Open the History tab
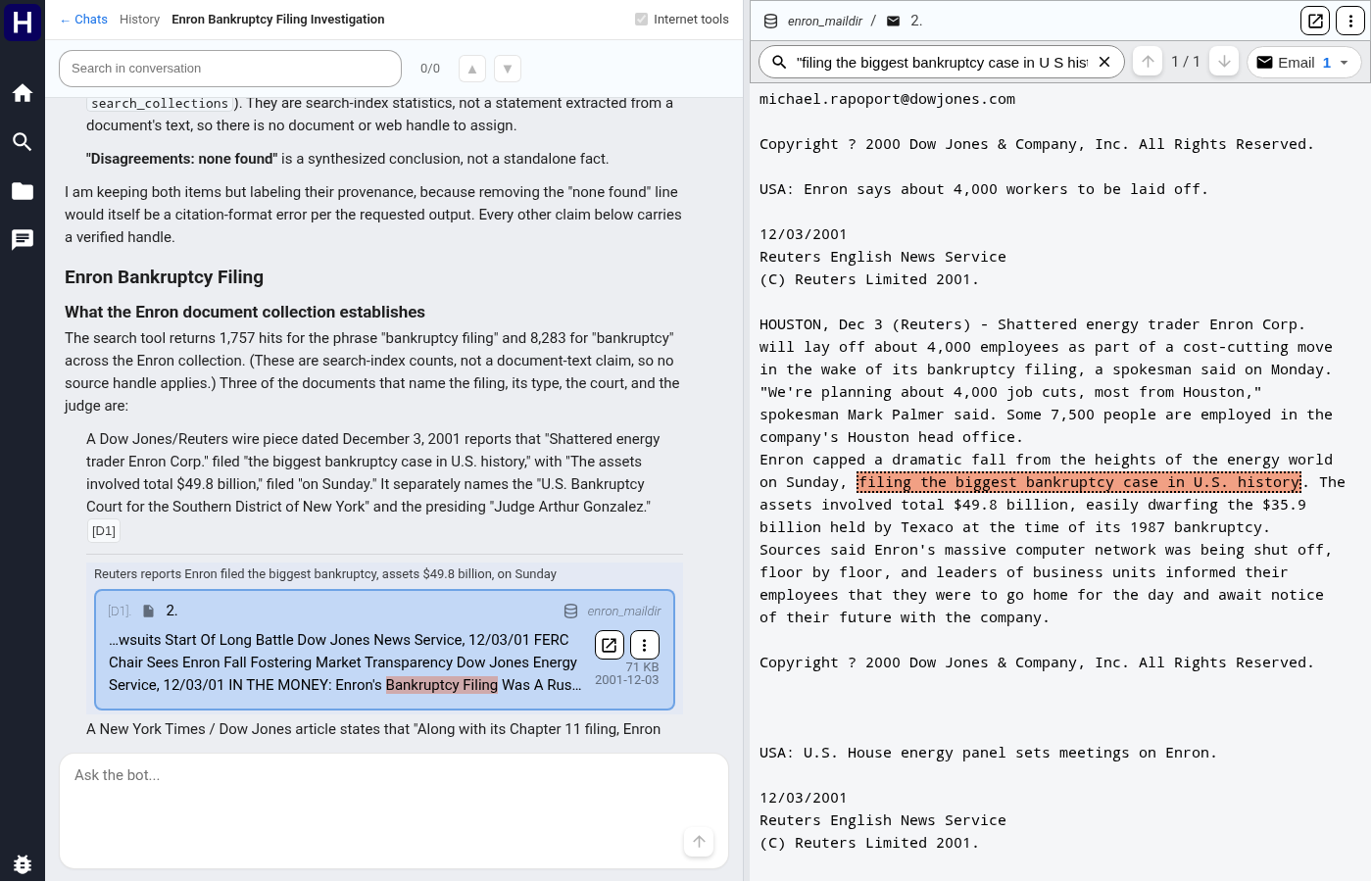This screenshot has width=1372, height=882. coord(139,20)
